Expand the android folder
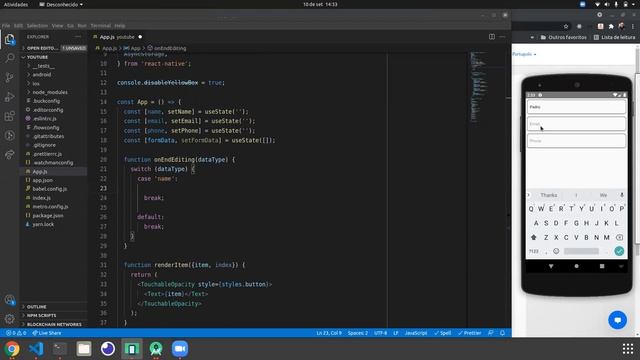The width and height of the screenshot is (640, 360). click(42, 75)
